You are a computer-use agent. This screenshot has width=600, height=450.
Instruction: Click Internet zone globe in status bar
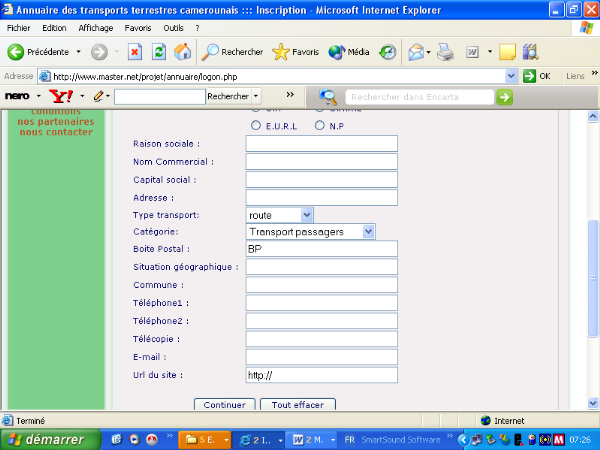point(486,421)
